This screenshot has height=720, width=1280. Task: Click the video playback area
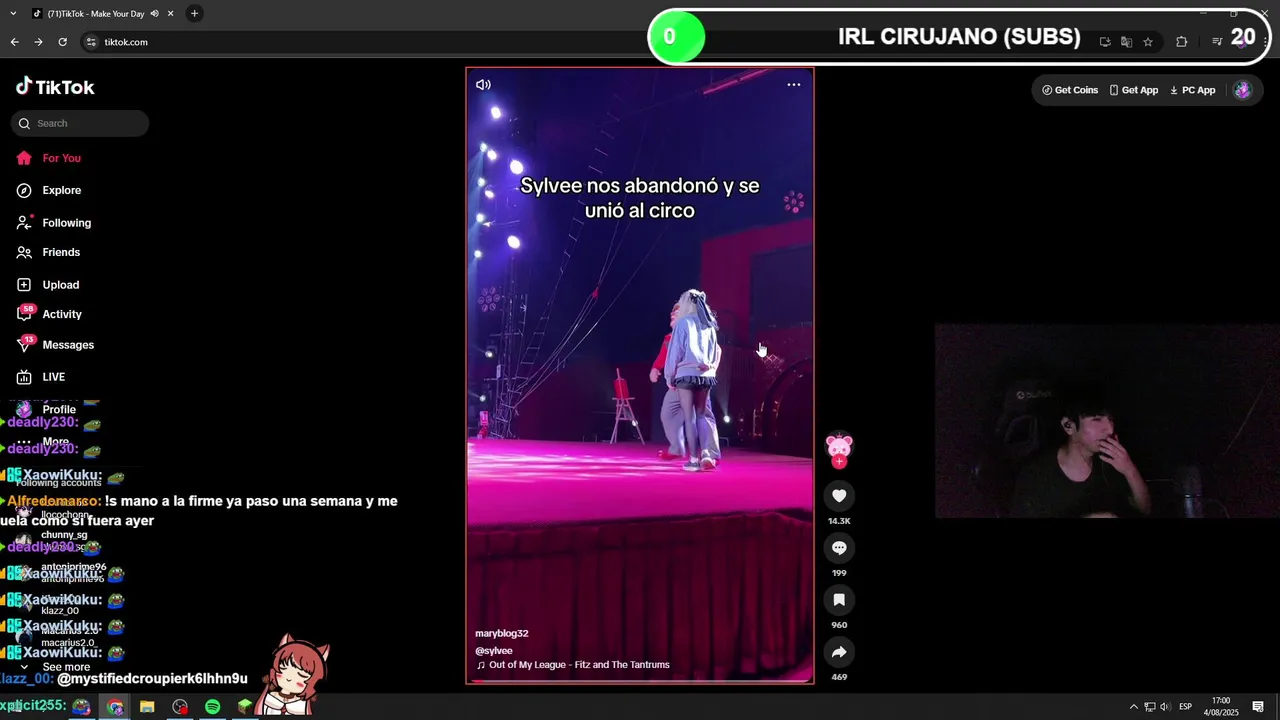coord(640,375)
